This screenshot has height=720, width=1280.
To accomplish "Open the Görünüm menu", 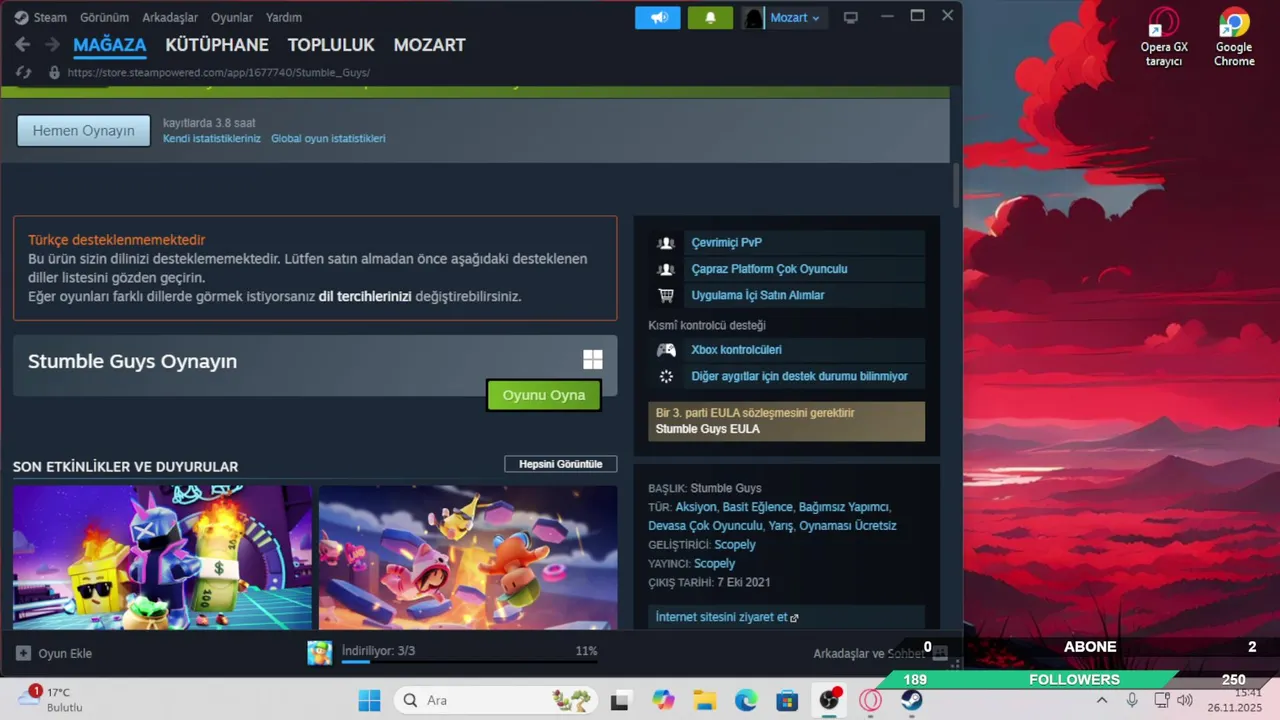I will (104, 17).
